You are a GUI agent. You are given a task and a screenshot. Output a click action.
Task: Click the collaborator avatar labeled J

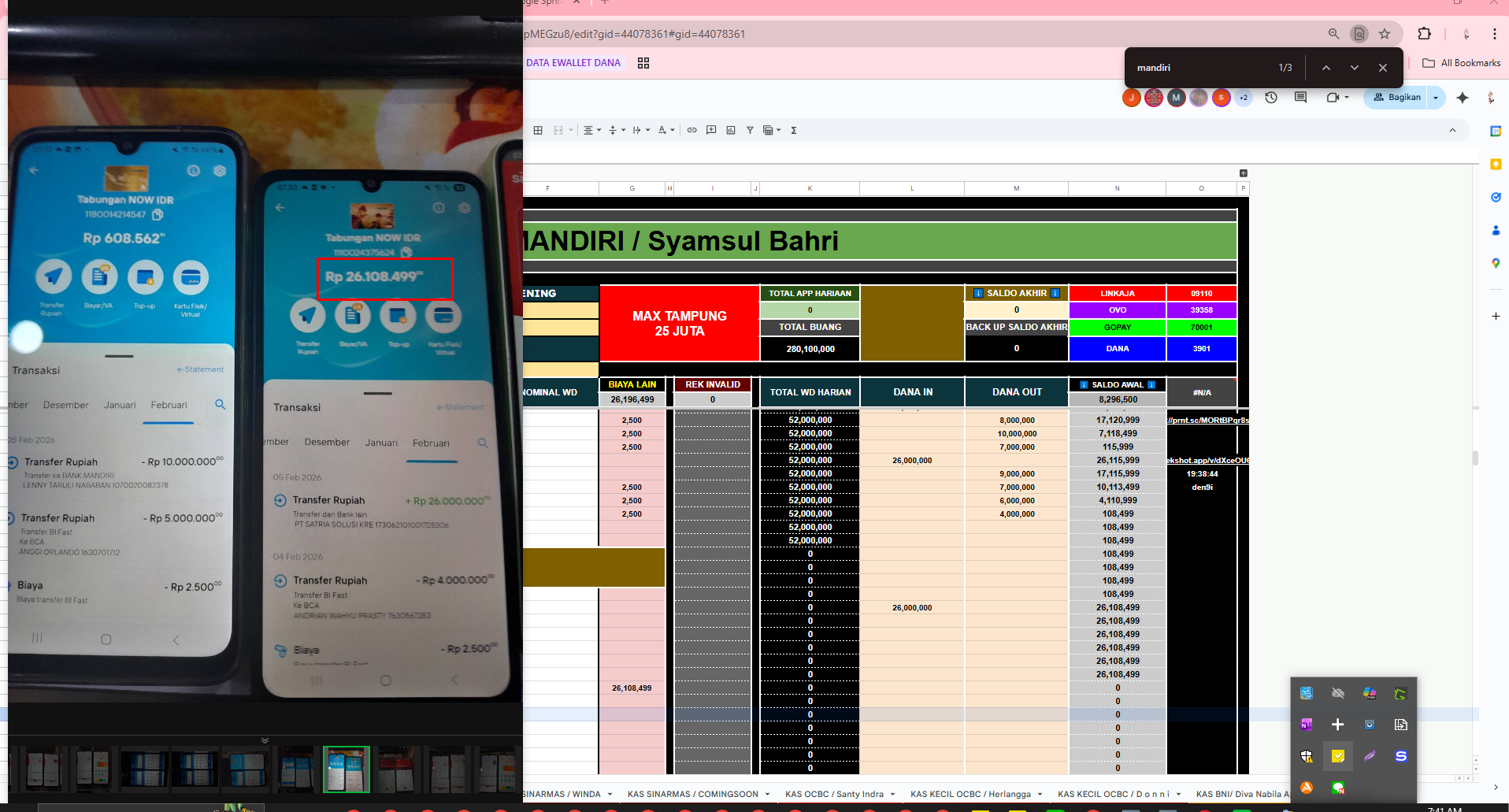click(x=1132, y=98)
